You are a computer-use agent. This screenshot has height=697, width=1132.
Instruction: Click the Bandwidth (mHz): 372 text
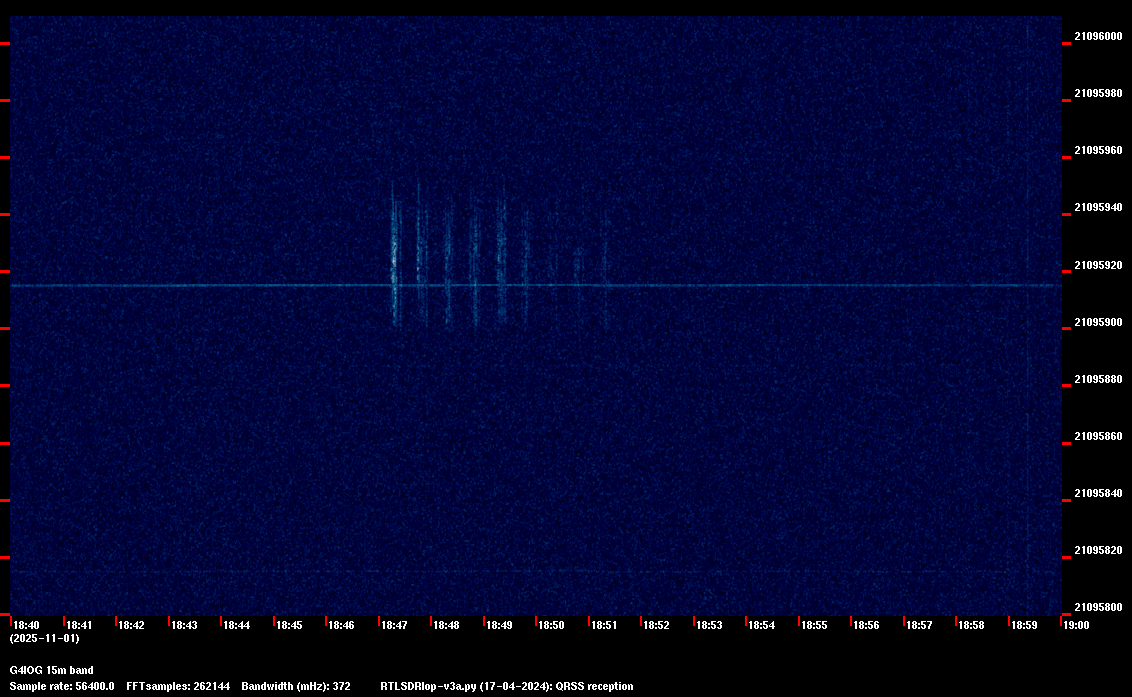coord(296,687)
